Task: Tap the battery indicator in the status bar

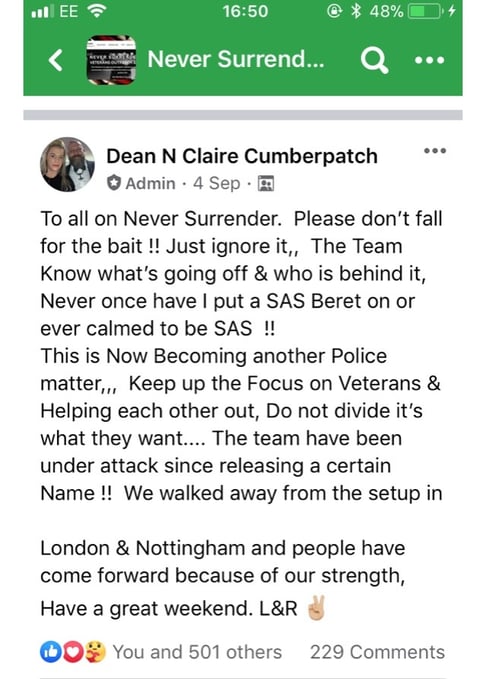Action: click(x=425, y=11)
